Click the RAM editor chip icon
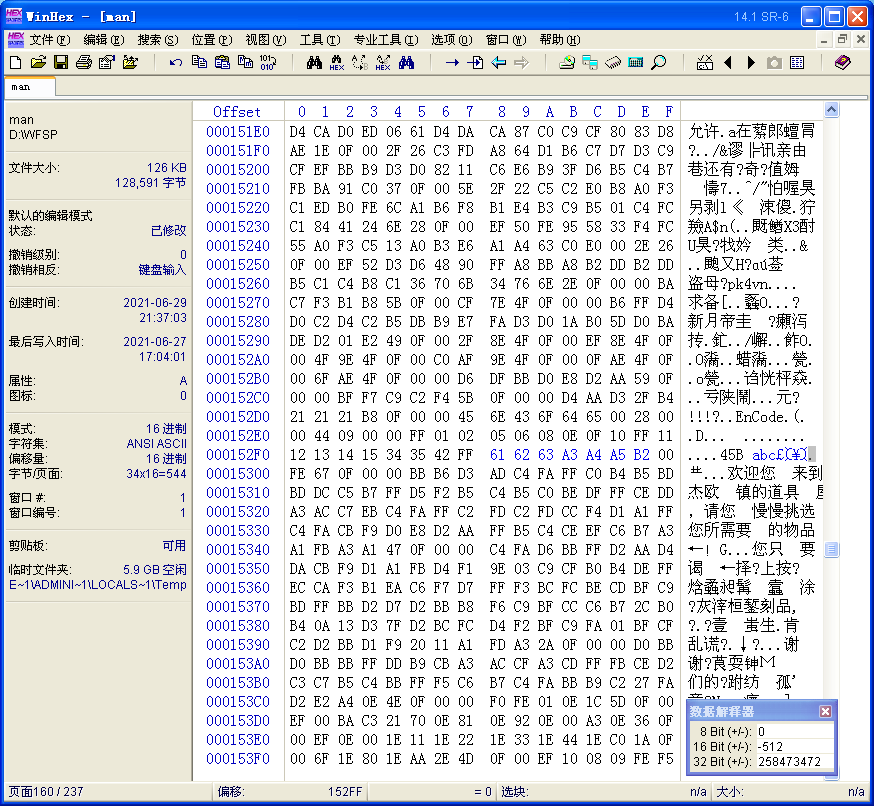874x806 pixels. coord(612,63)
